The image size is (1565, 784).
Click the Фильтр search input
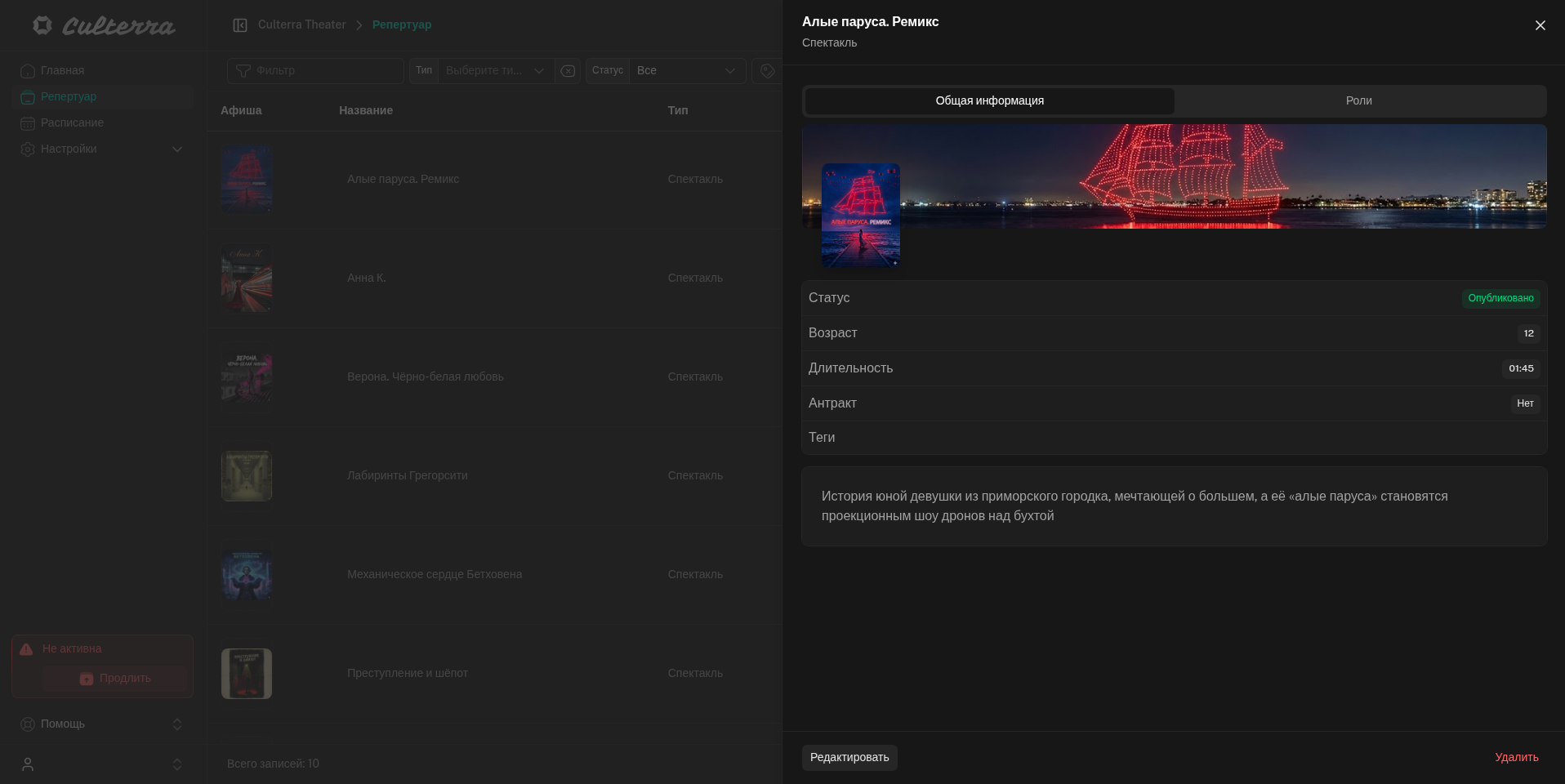pyautogui.click(x=323, y=70)
